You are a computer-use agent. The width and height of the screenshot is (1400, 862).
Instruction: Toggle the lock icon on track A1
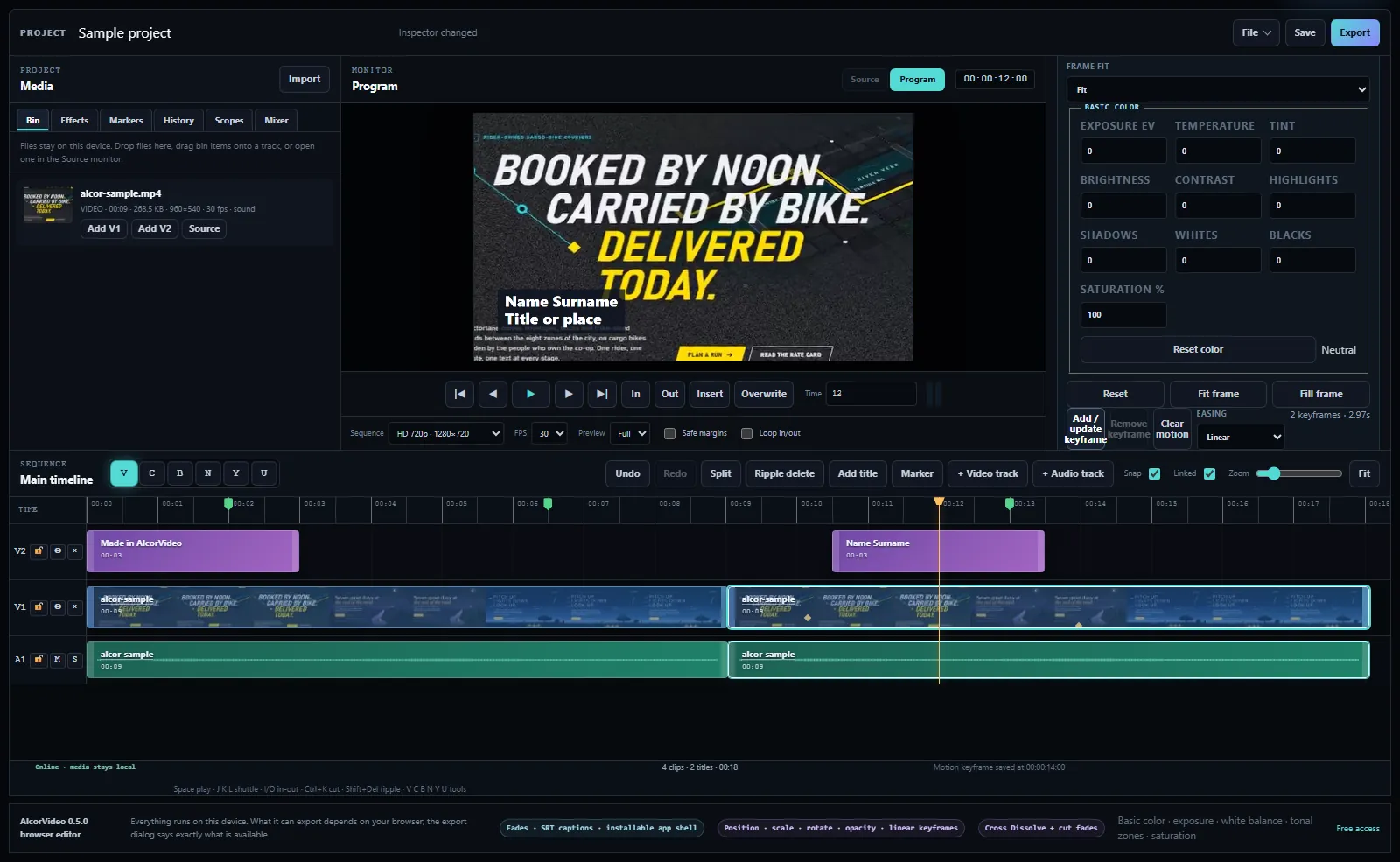pyautogui.click(x=38, y=660)
